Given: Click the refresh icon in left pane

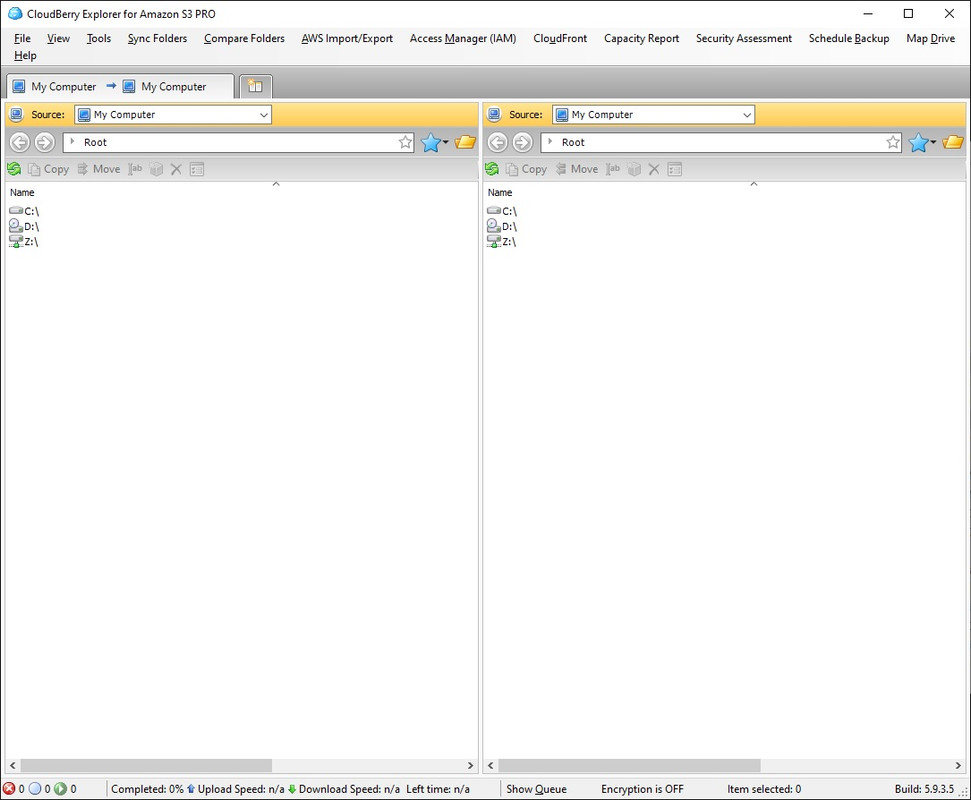Looking at the screenshot, I should pyautogui.click(x=14, y=169).
